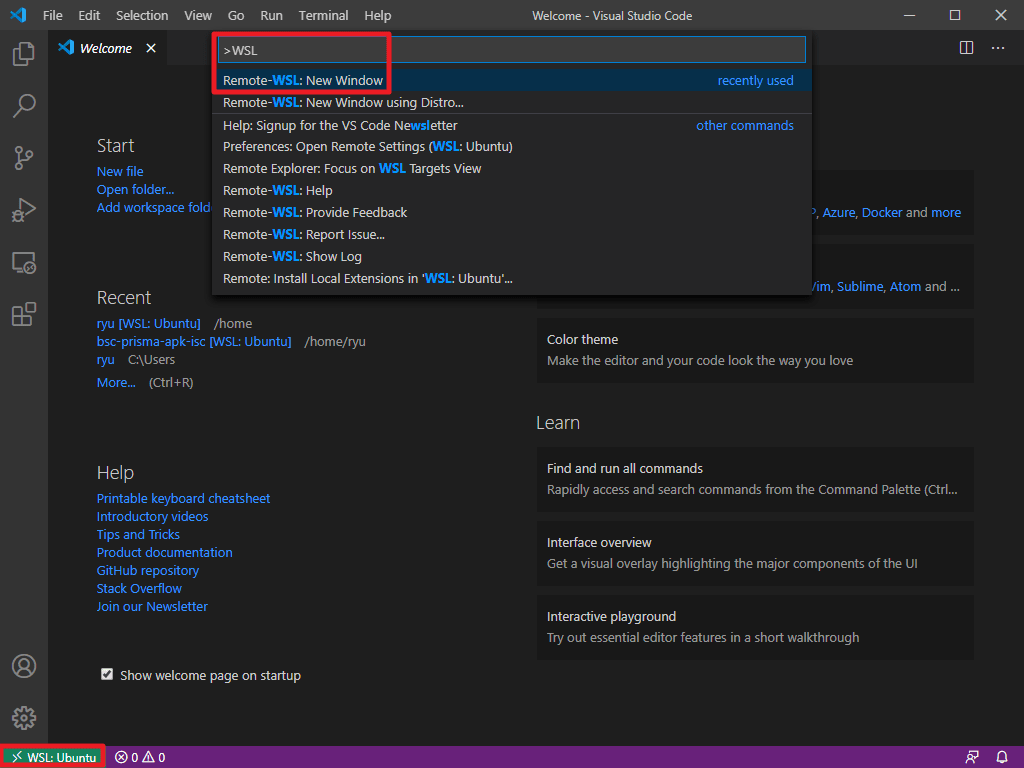
Task: Open recent ryu C:\Users folder
Action: tap(106, 360)
